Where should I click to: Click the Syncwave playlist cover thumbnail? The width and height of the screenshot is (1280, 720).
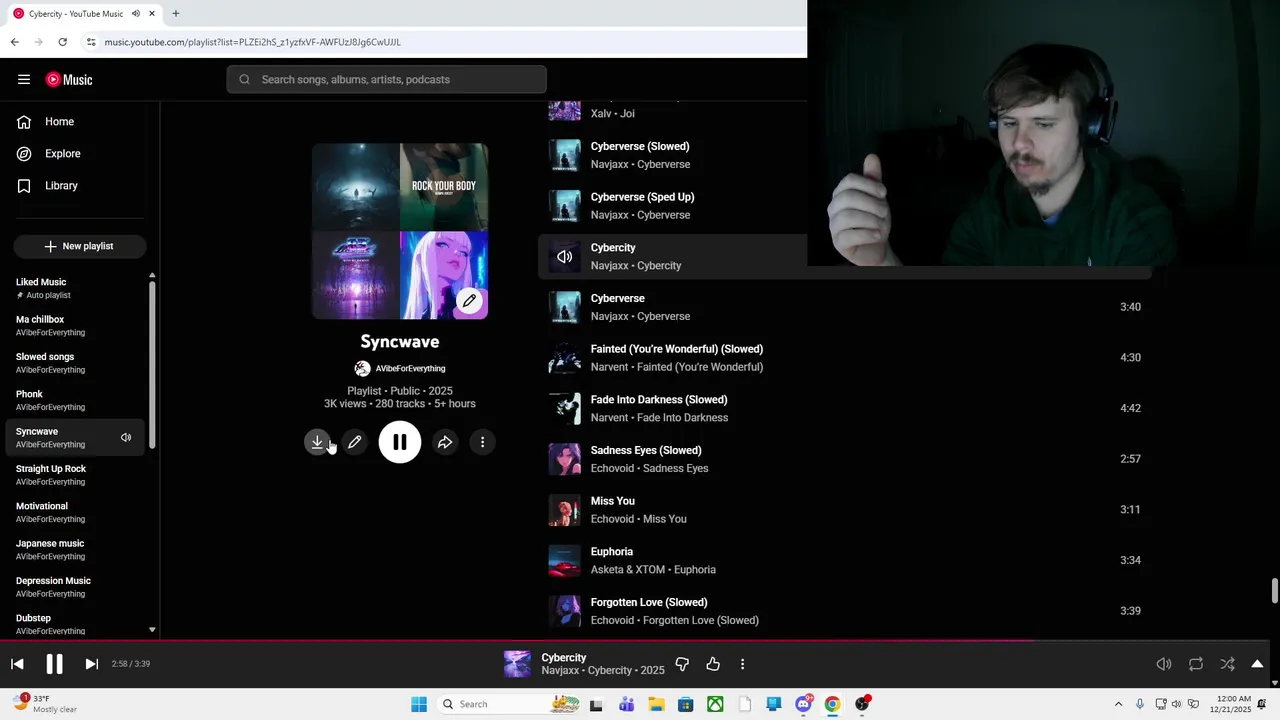400,231
